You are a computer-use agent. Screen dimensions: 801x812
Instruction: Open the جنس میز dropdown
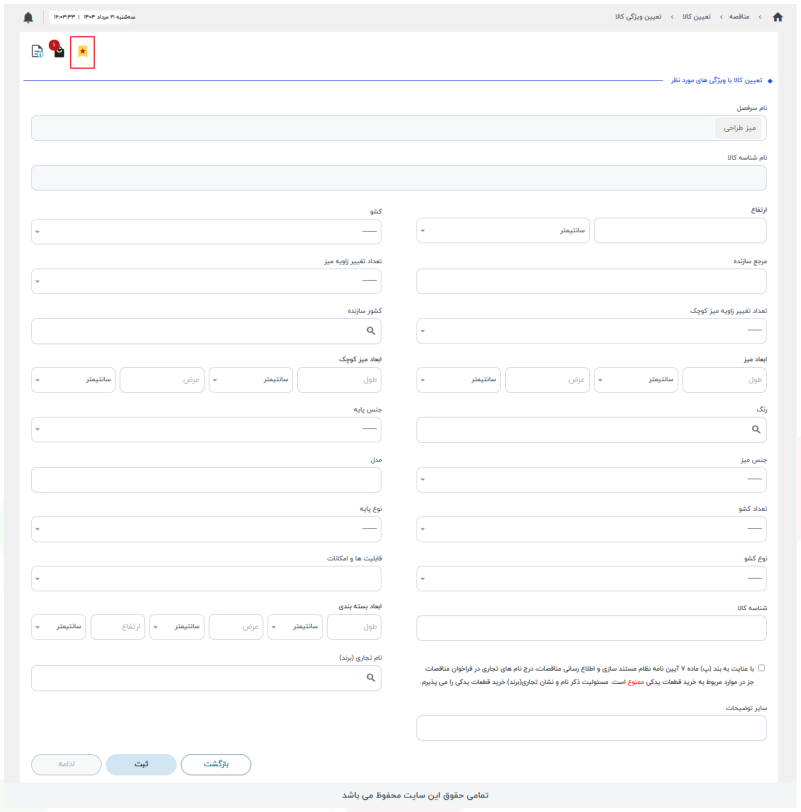point(591,480)
